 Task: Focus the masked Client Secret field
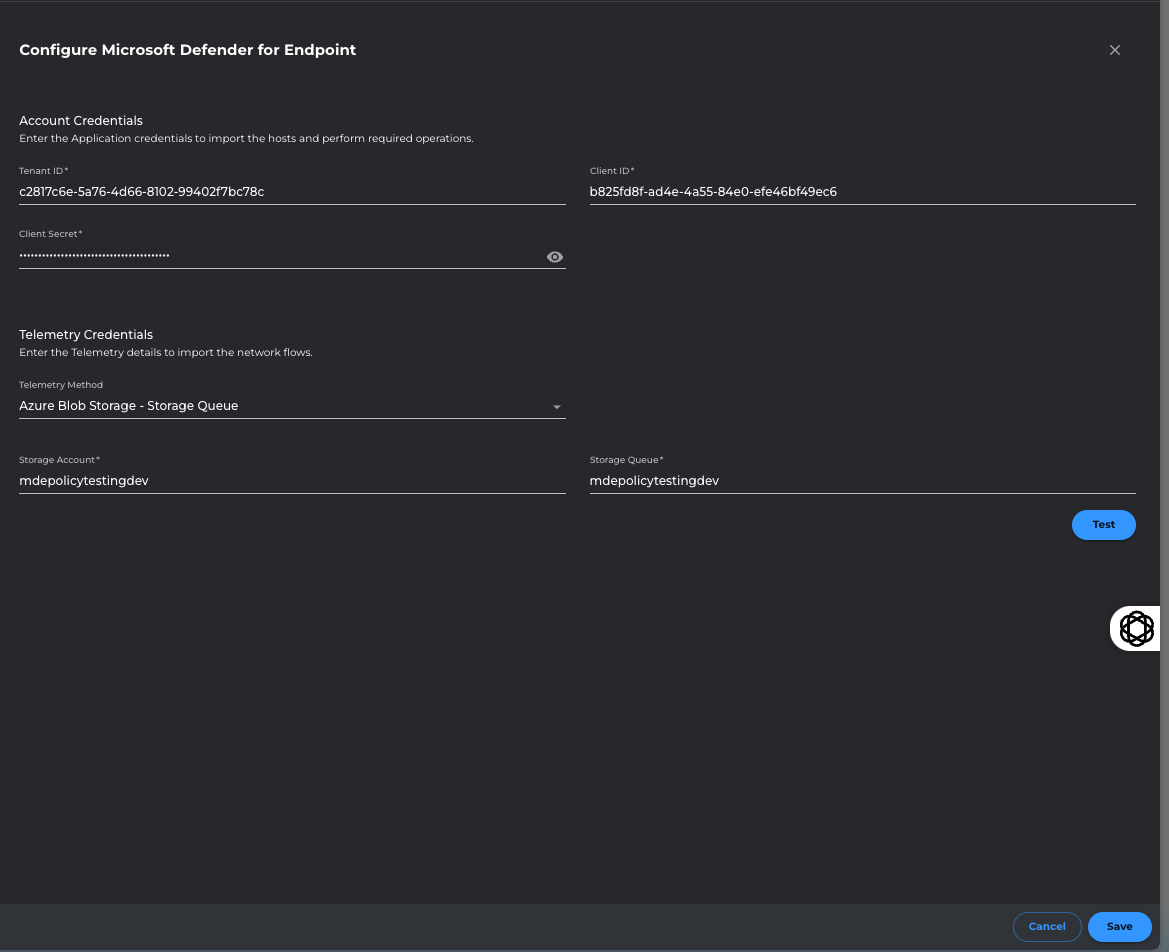tap(280, 256)
